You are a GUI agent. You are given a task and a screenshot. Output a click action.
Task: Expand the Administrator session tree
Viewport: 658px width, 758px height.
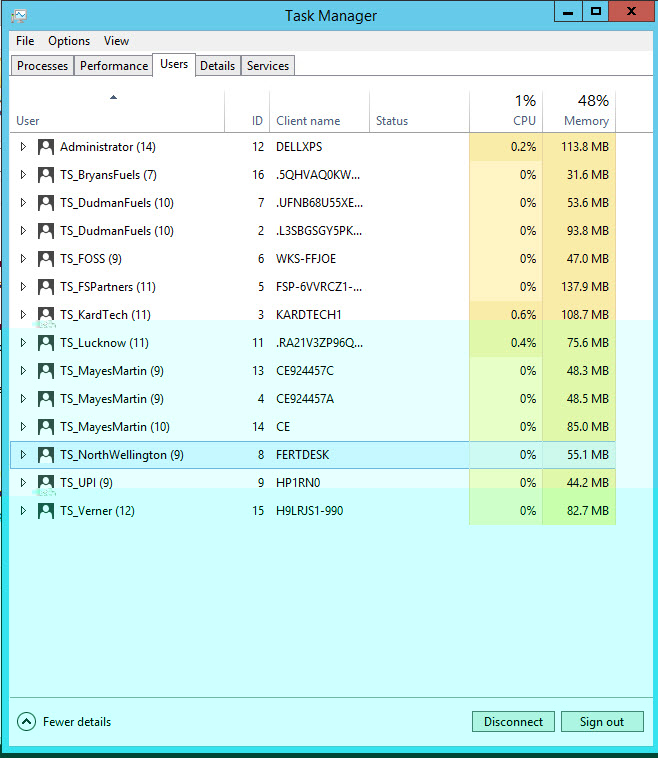coord(24,147)
